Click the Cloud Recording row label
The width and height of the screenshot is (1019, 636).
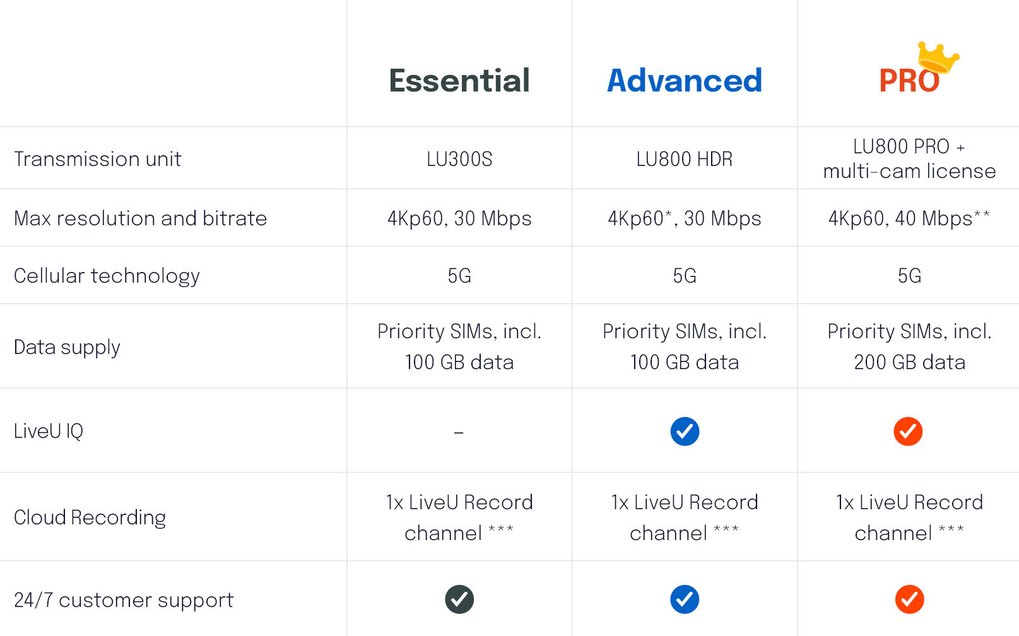90,518
